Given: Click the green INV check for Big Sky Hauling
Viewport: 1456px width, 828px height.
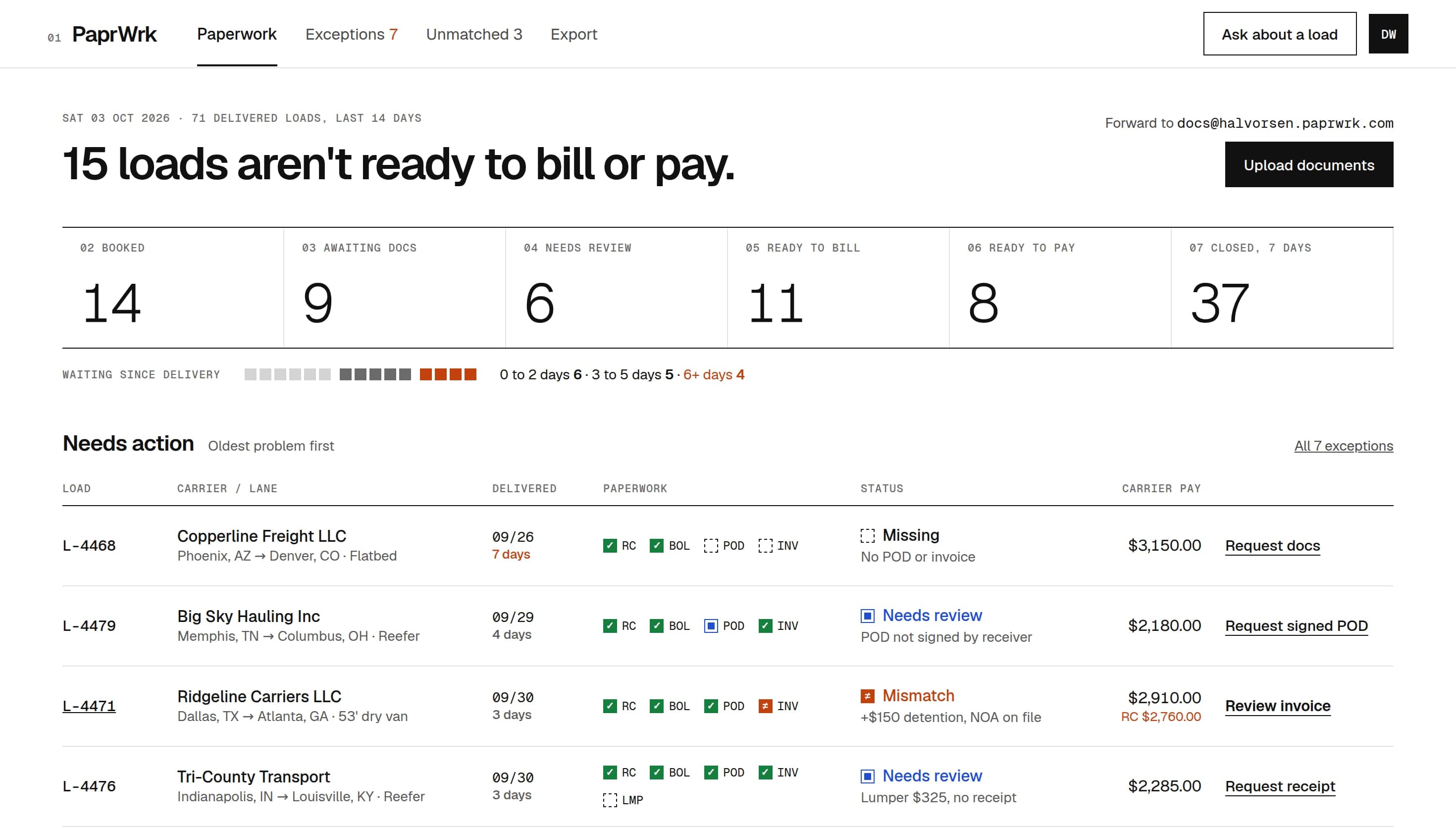Looking at the screenshot, I should [x=765, y=625].
